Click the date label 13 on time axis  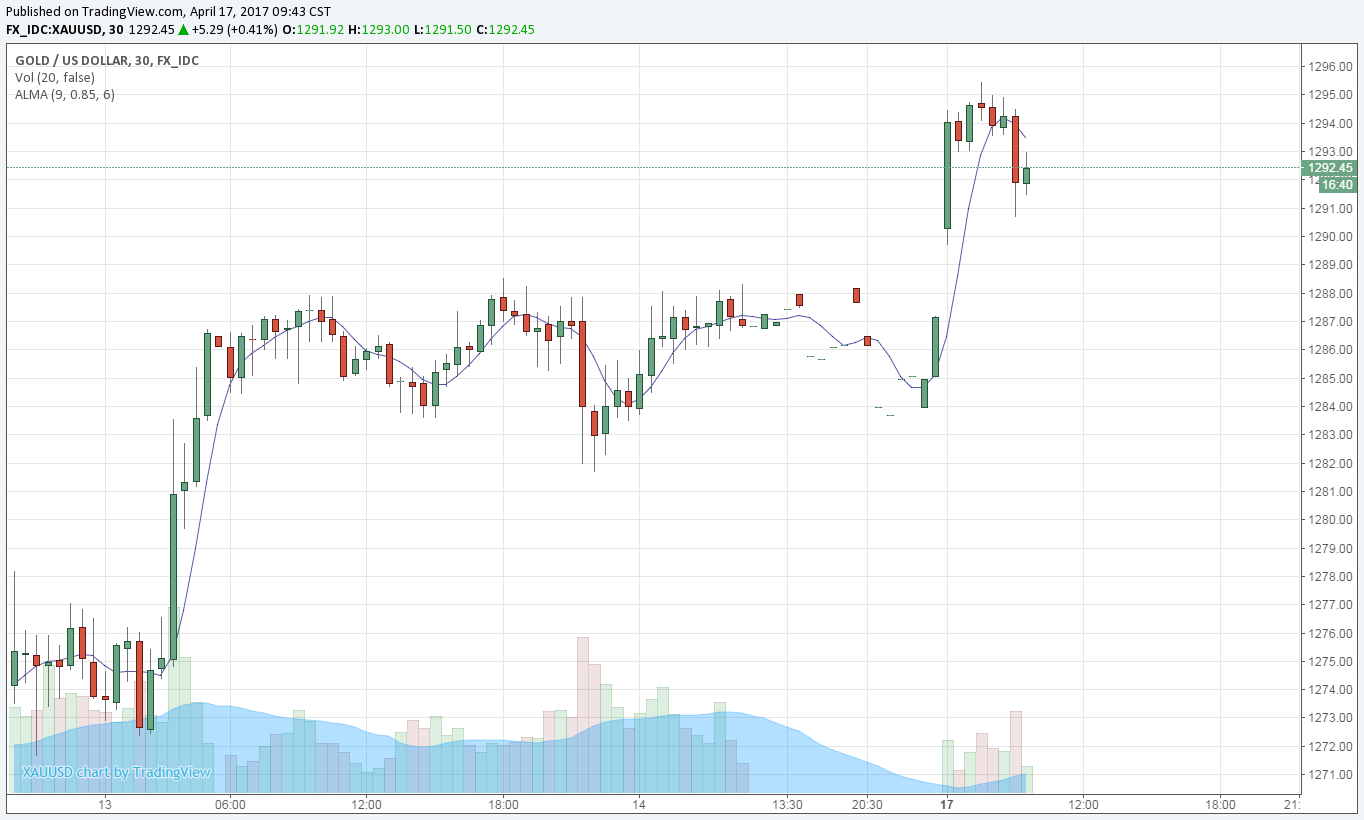[x=104, y=805]
